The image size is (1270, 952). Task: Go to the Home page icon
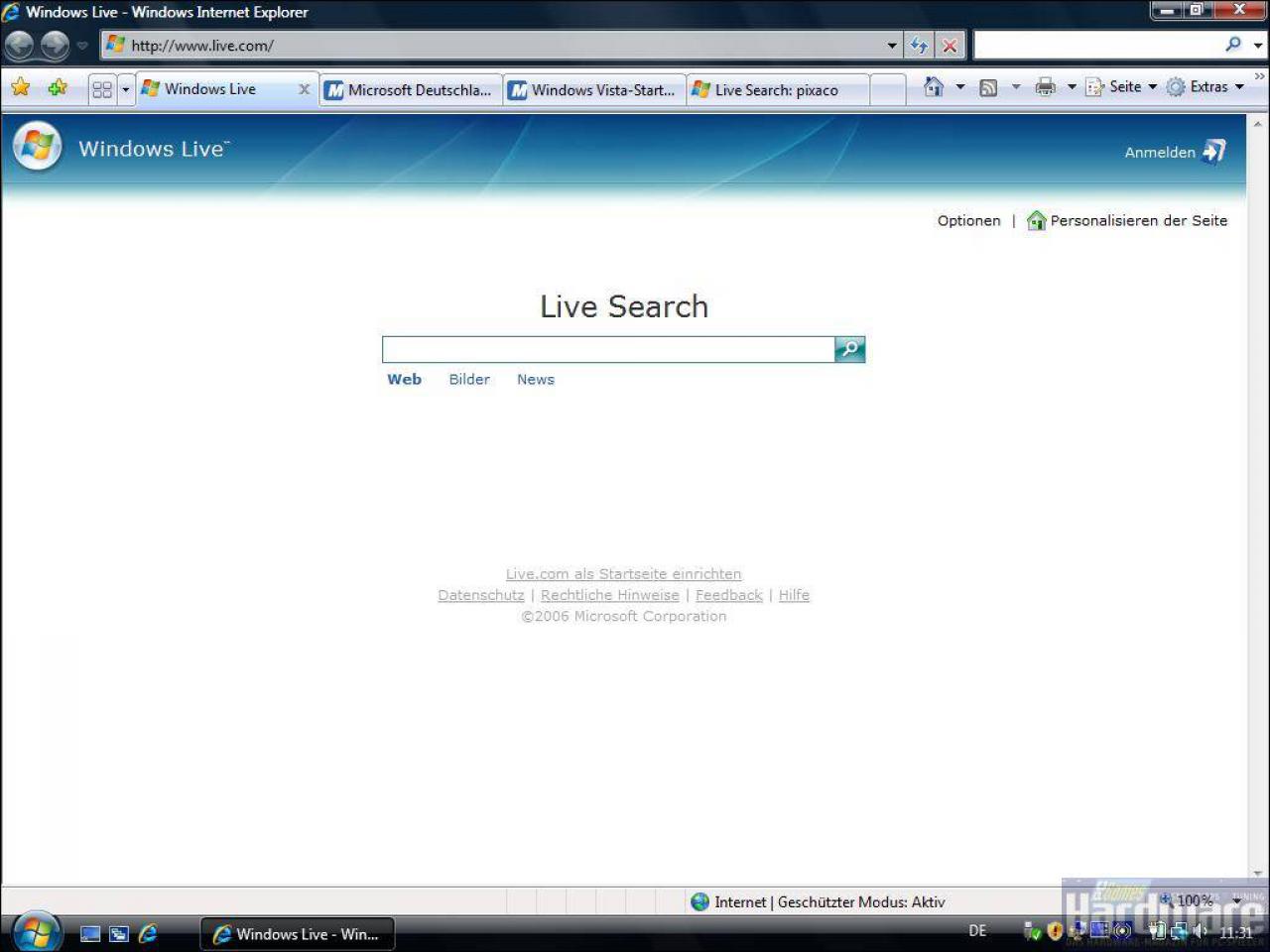[x=934, y=86]
